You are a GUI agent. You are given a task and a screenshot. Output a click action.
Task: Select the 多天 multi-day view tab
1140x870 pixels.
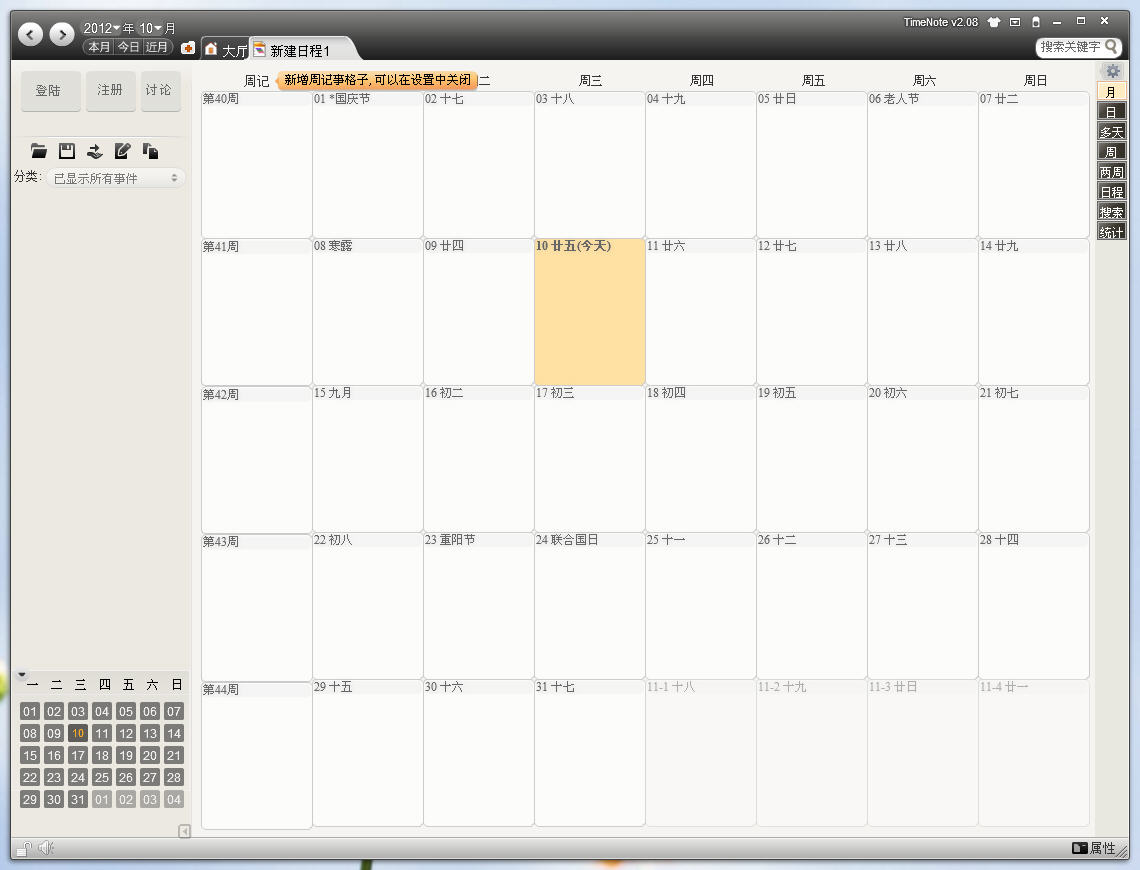click(x=1111, y=132)
